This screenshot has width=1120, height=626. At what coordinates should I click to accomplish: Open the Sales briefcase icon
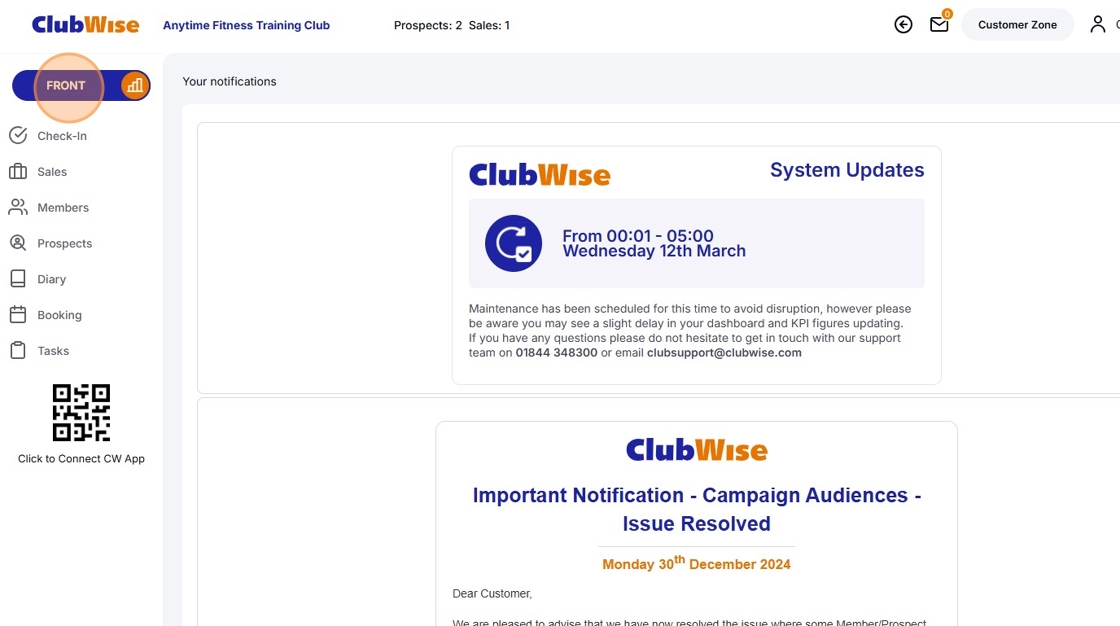18,172
